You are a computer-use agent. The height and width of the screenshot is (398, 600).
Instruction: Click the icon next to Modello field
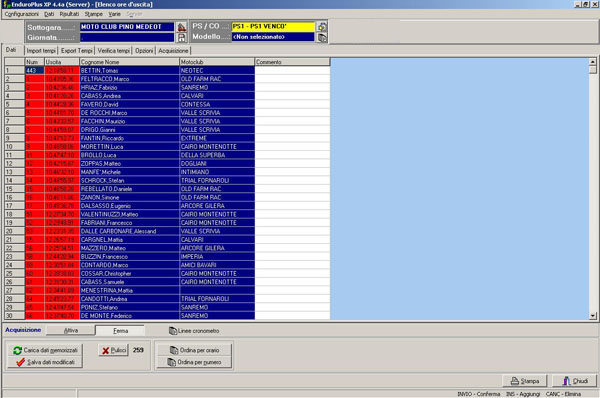coord(322,37)
